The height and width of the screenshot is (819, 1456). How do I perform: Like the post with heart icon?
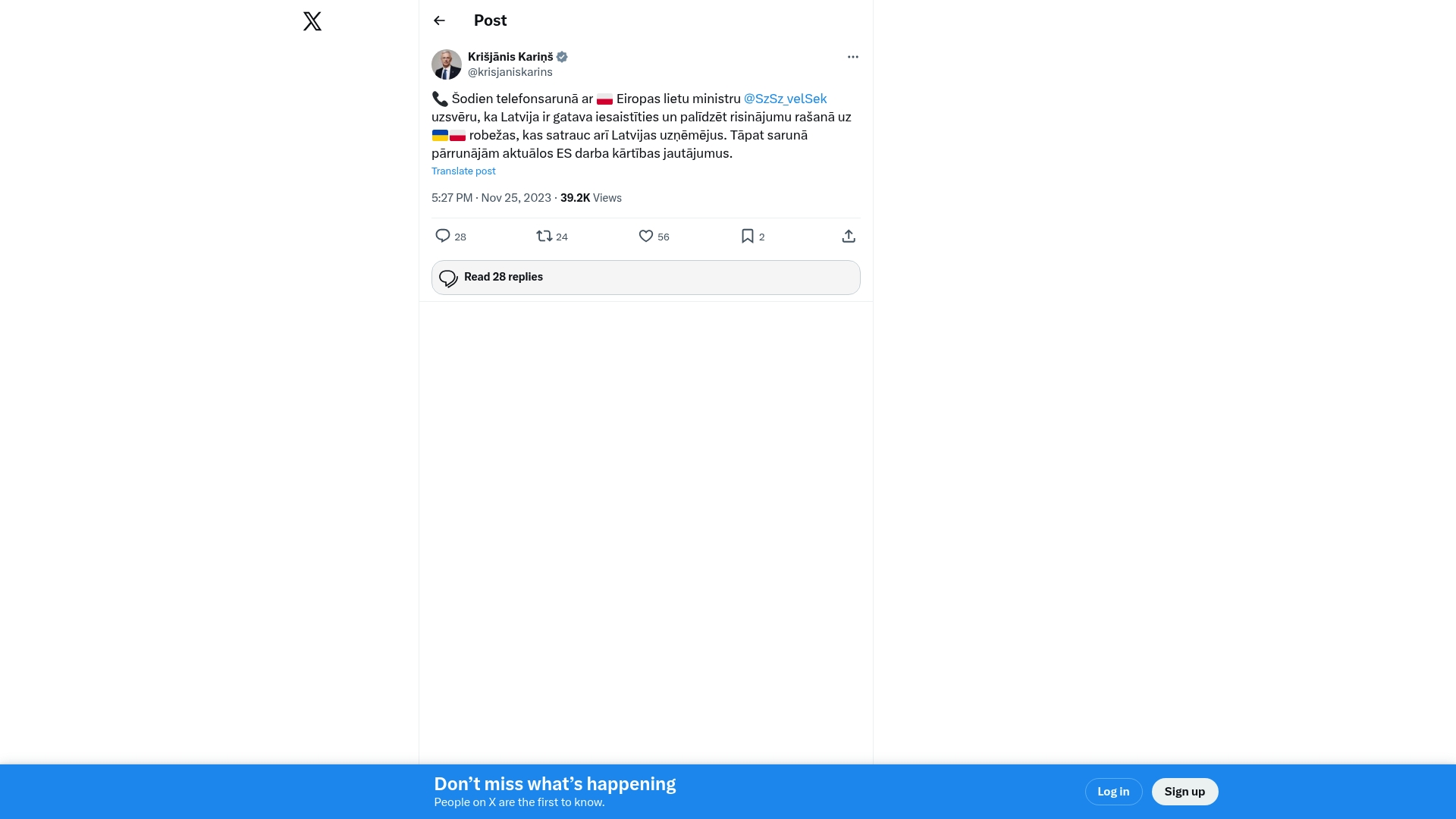[x=645, y=236]
